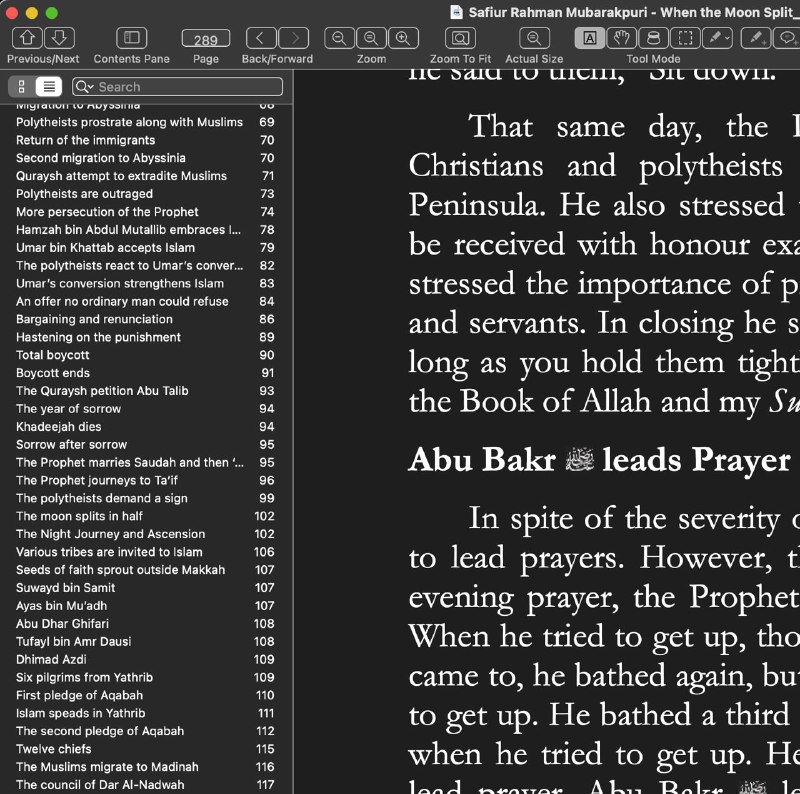Click the 'Abu Bakr leads Prayer' heading
Image resolution: width=800 pixels, height=794 pixels.
[599, 460]
